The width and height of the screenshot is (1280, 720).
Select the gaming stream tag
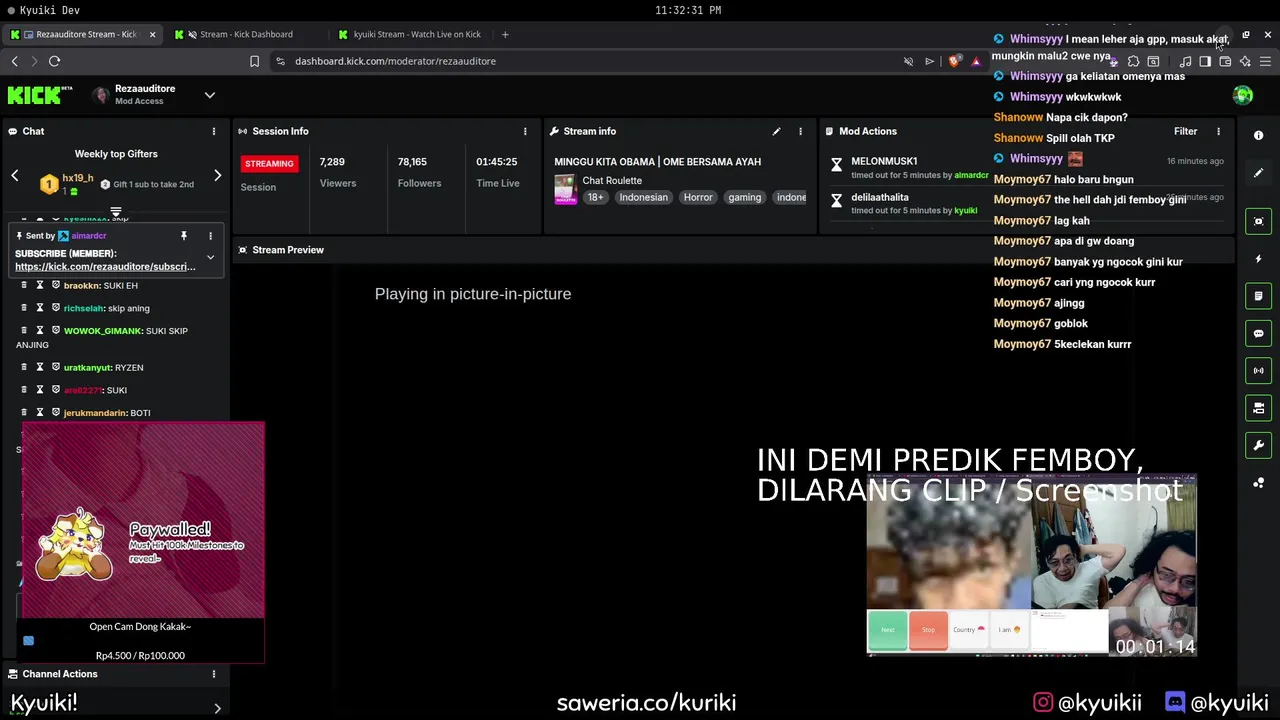(744, 198)
